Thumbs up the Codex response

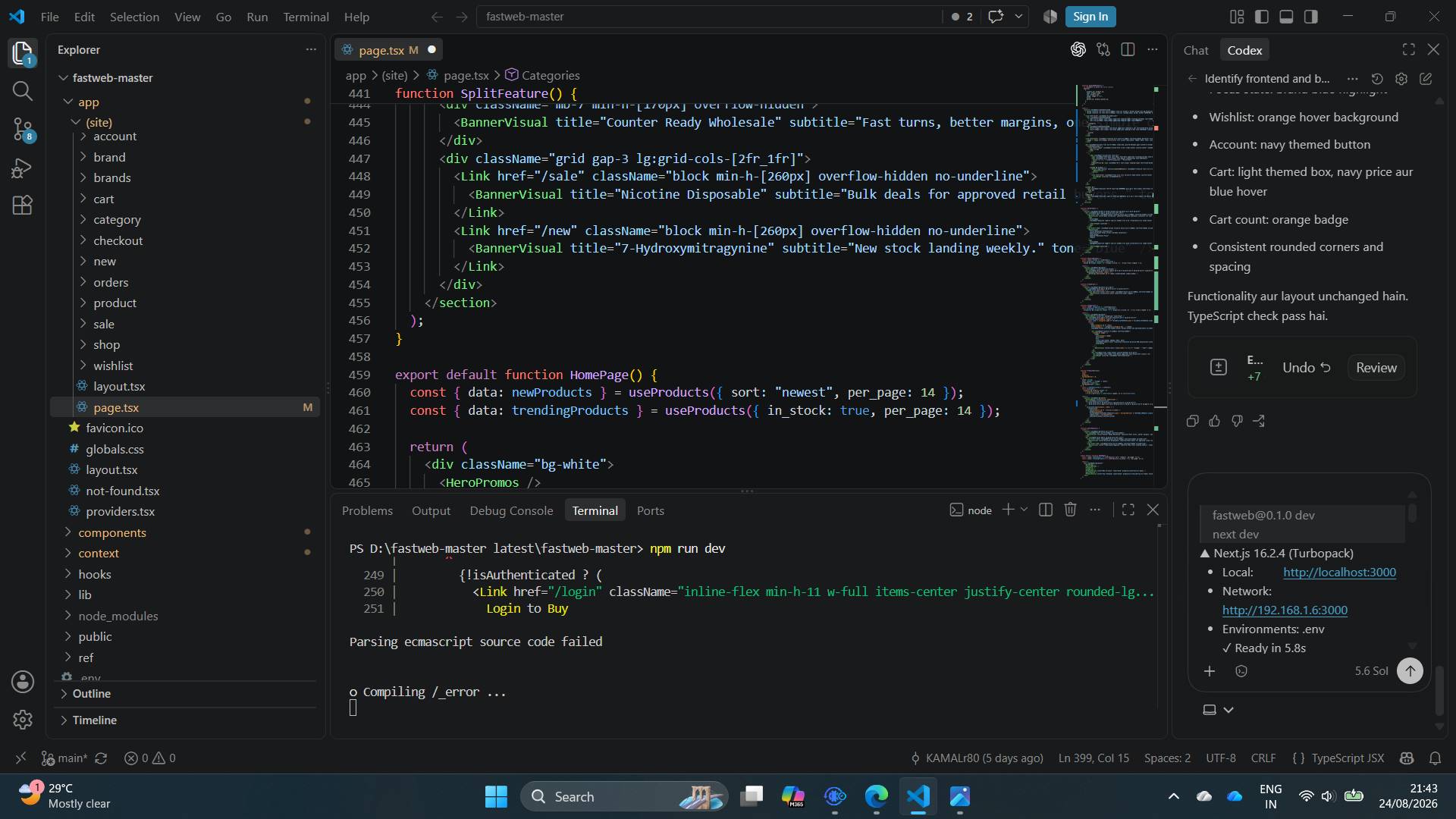[x=1214, y=421]
